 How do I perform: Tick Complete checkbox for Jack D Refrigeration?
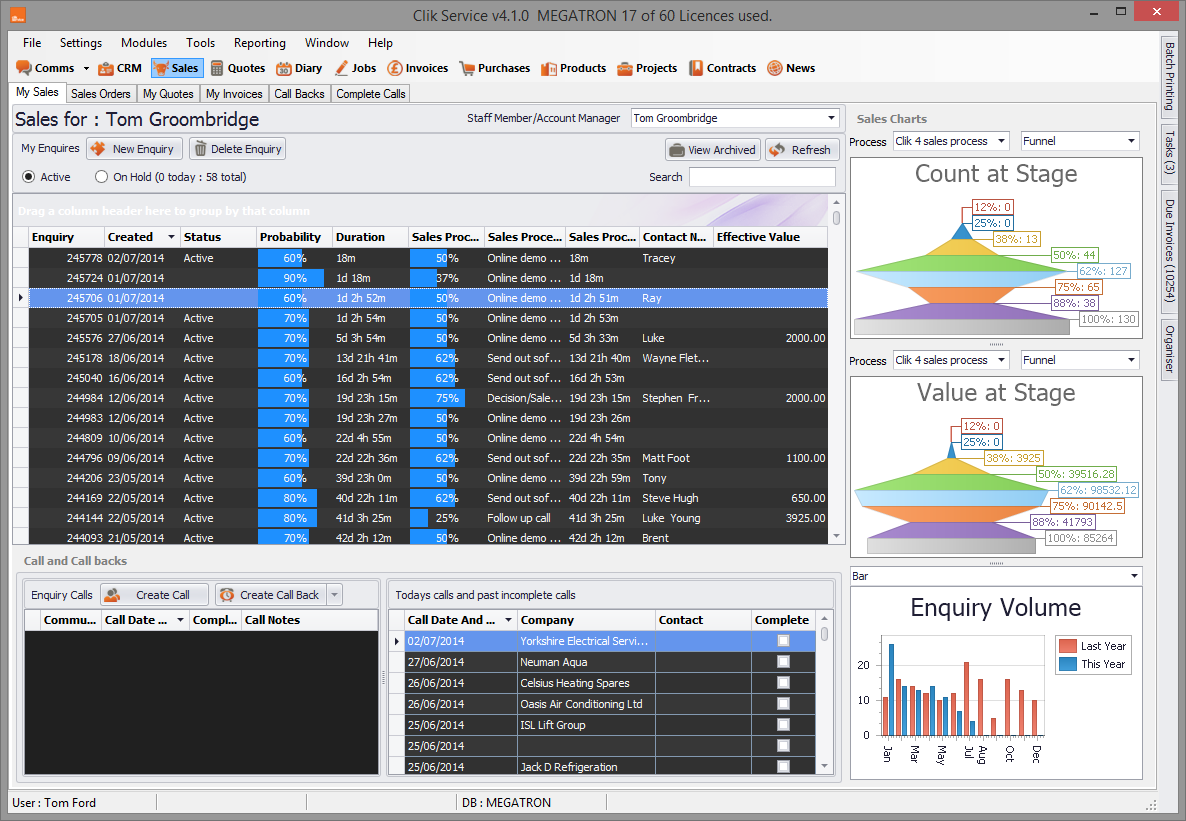coord(783,767)
